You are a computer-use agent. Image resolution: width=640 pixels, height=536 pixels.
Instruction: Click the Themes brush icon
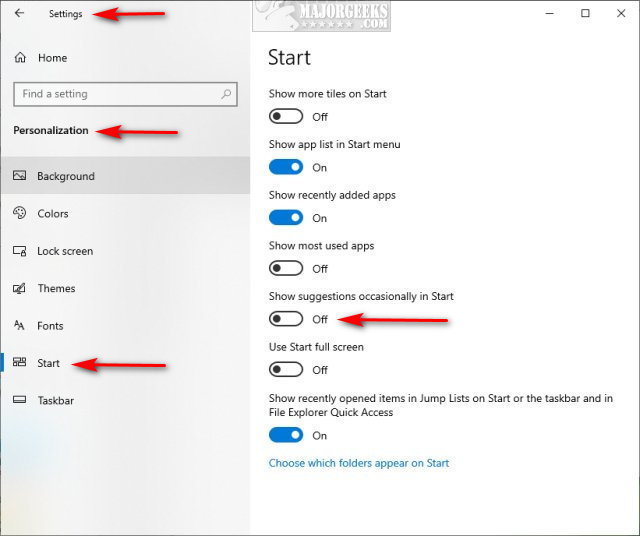(x=19, y=288)
